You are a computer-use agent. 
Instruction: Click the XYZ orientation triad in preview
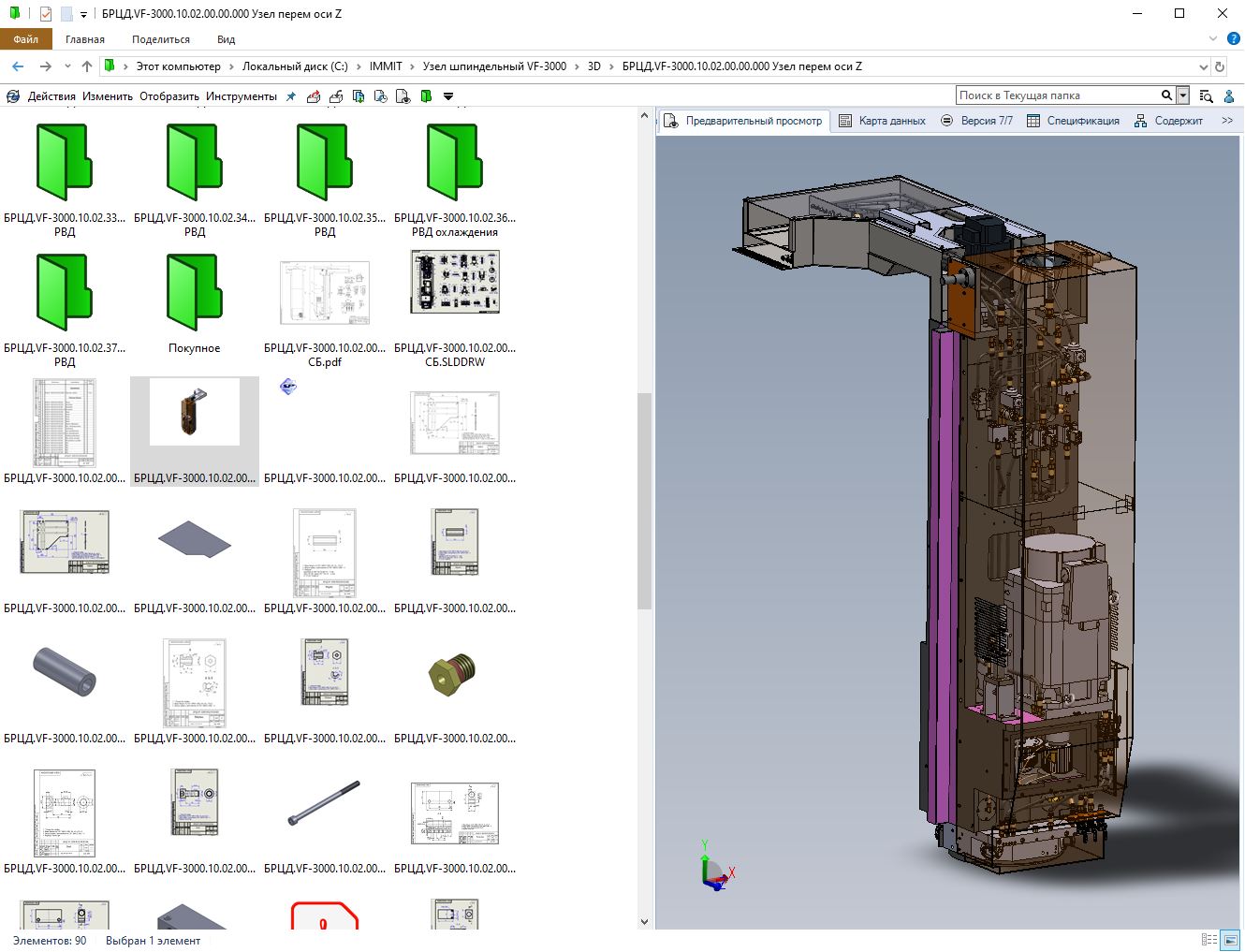pos(715,868)
